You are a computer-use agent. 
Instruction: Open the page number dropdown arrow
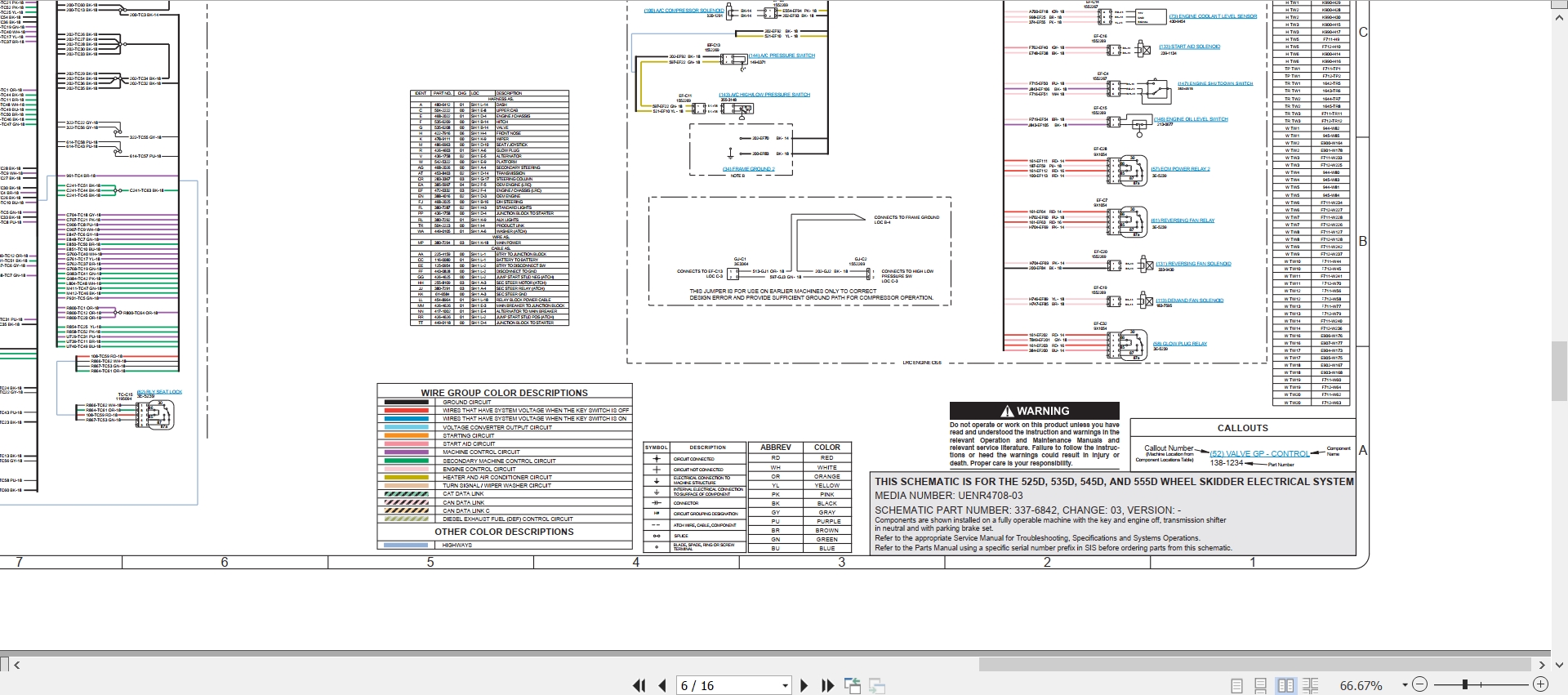pos(785,686)
